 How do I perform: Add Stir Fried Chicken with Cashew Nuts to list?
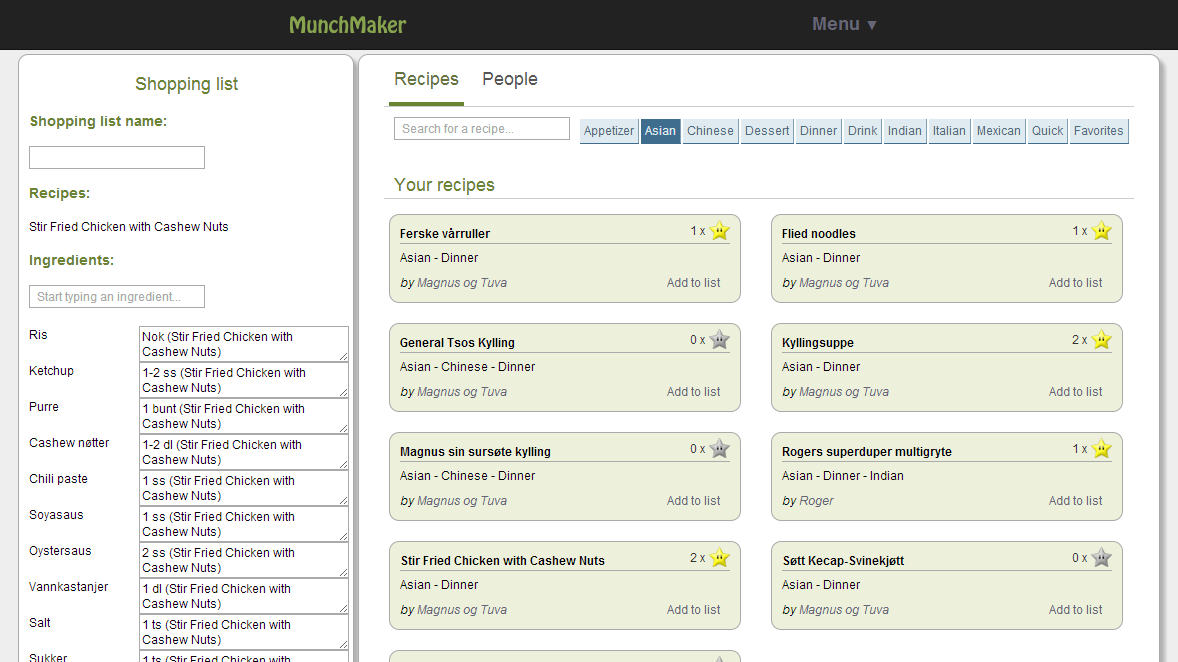coord(693,609)
